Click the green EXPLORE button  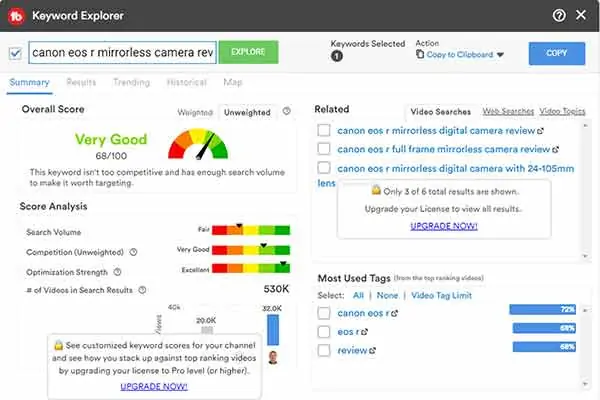pyautogui.click(x=248, y=52)
